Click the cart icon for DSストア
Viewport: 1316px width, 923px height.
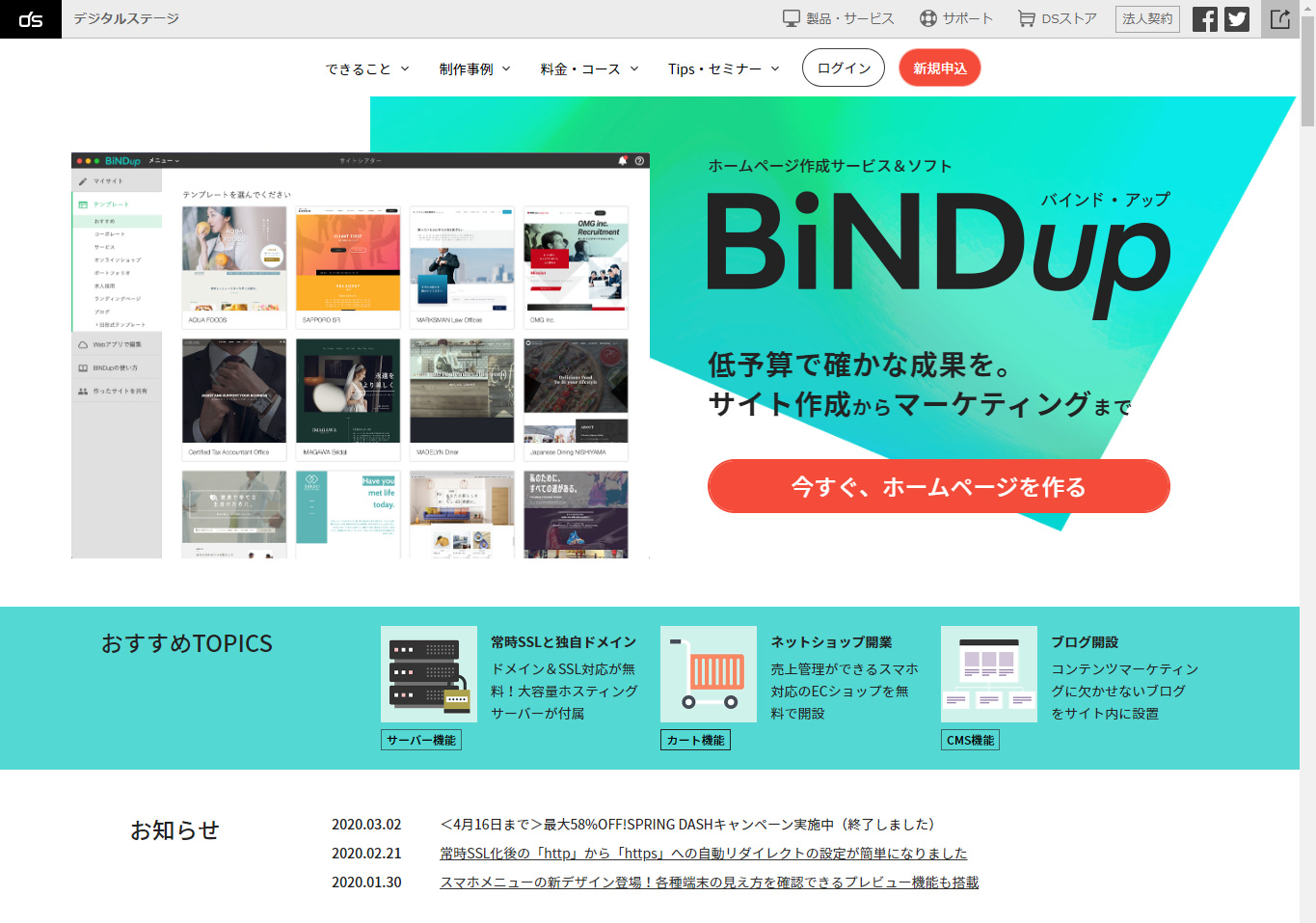[x=1027, y=18]
